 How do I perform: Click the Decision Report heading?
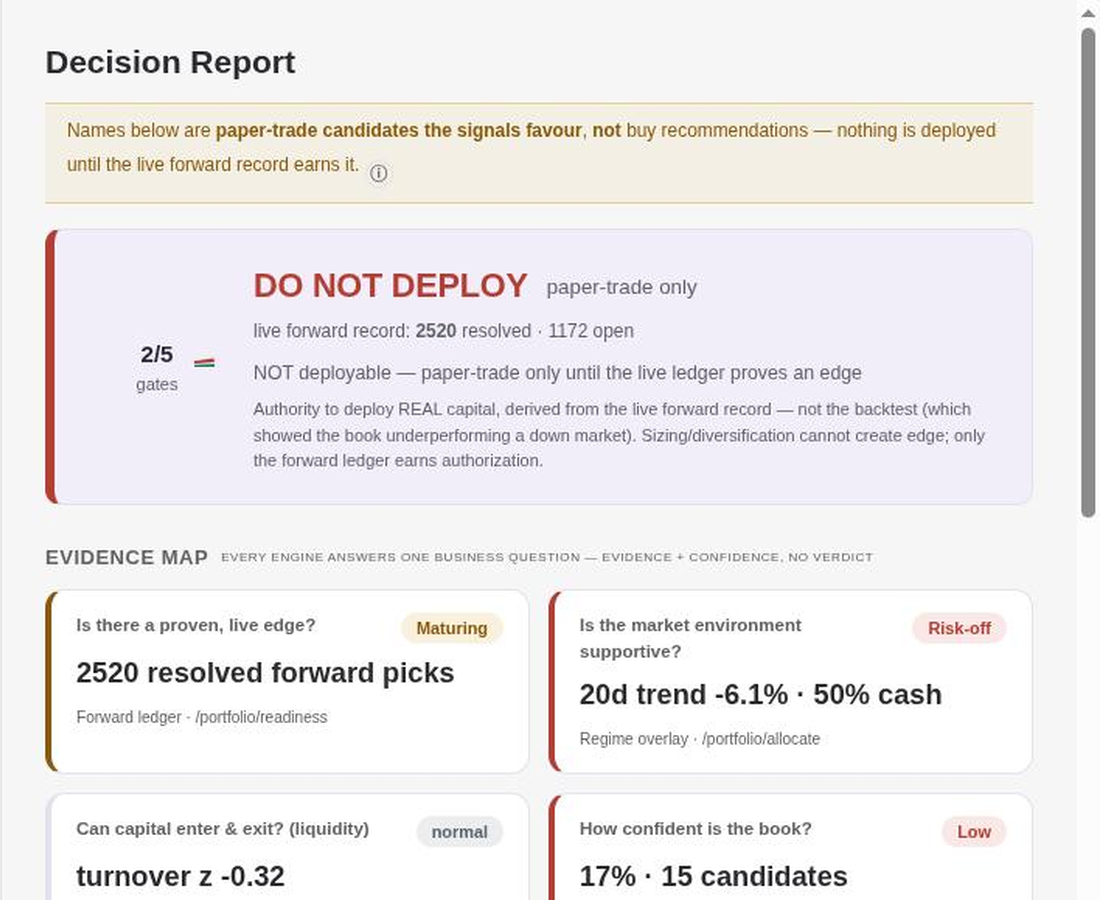pos(170,62)
